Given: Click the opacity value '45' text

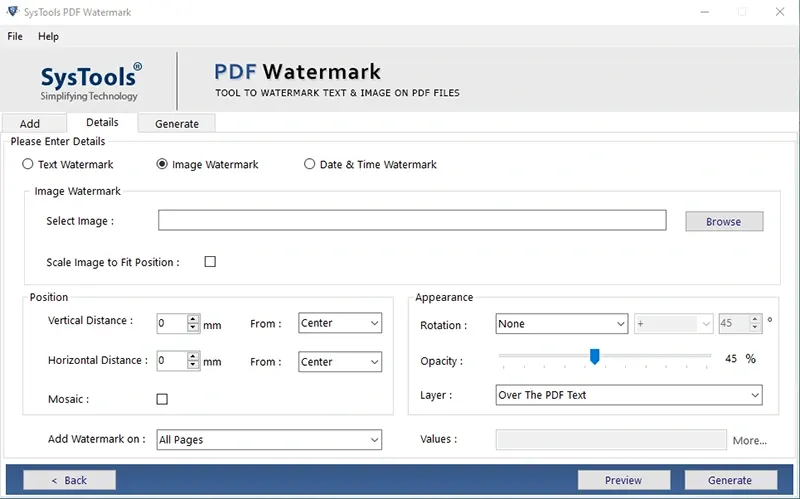Looking at the screenshot, I should (x=731, y=359).
